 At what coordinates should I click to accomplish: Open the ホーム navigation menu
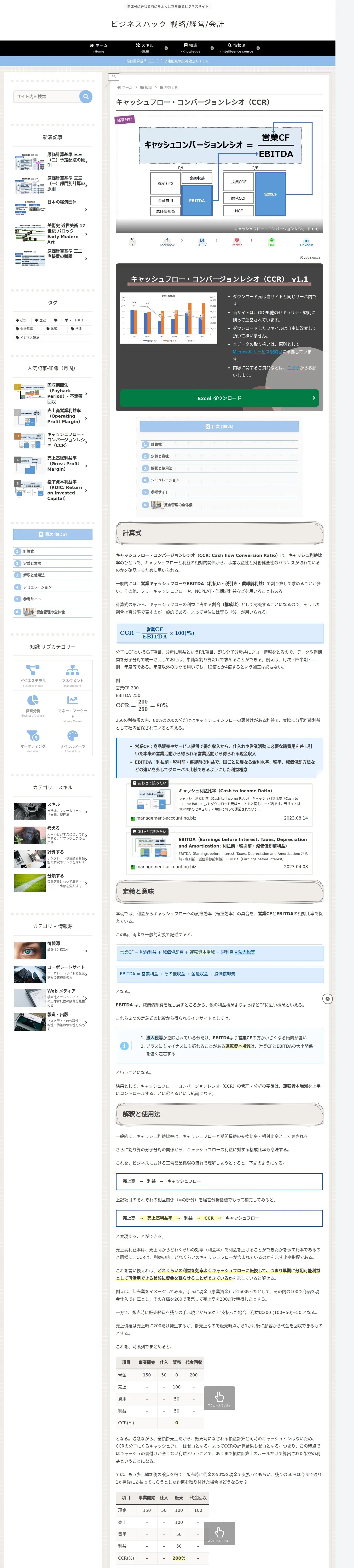98,48
